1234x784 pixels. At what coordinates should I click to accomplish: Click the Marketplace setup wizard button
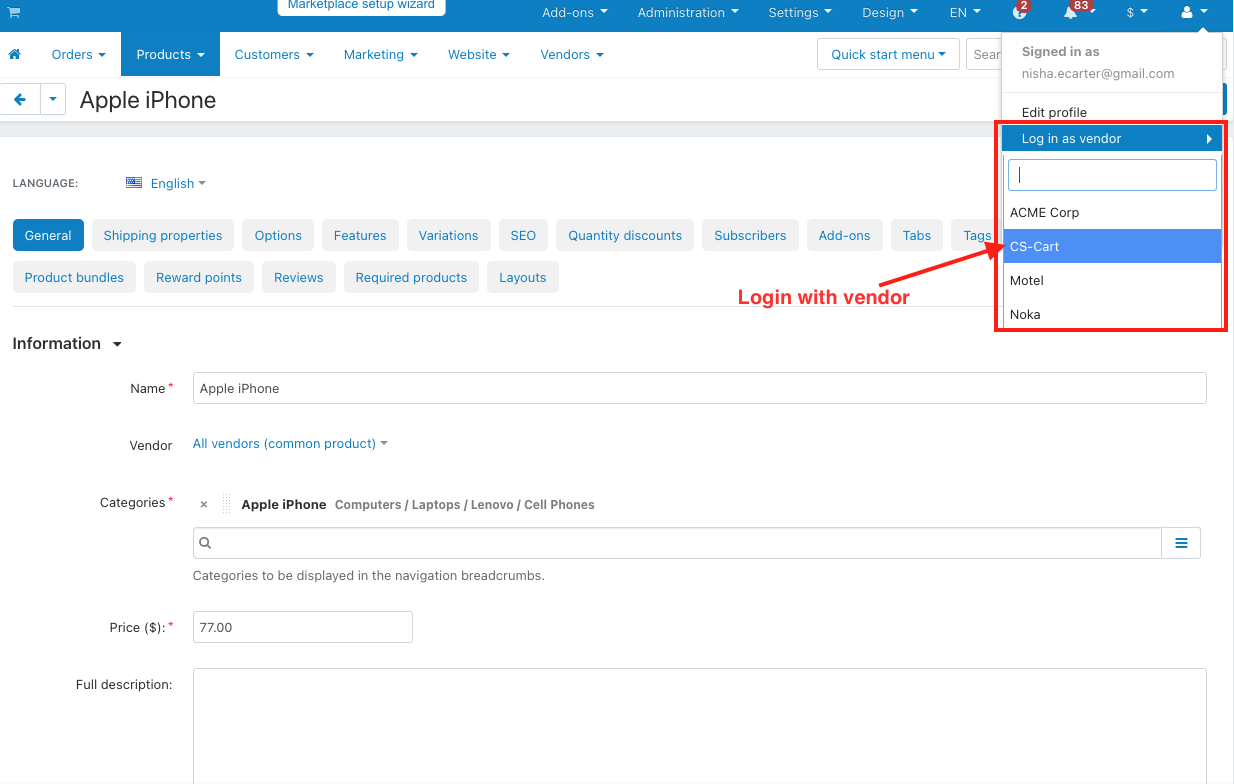361,6
